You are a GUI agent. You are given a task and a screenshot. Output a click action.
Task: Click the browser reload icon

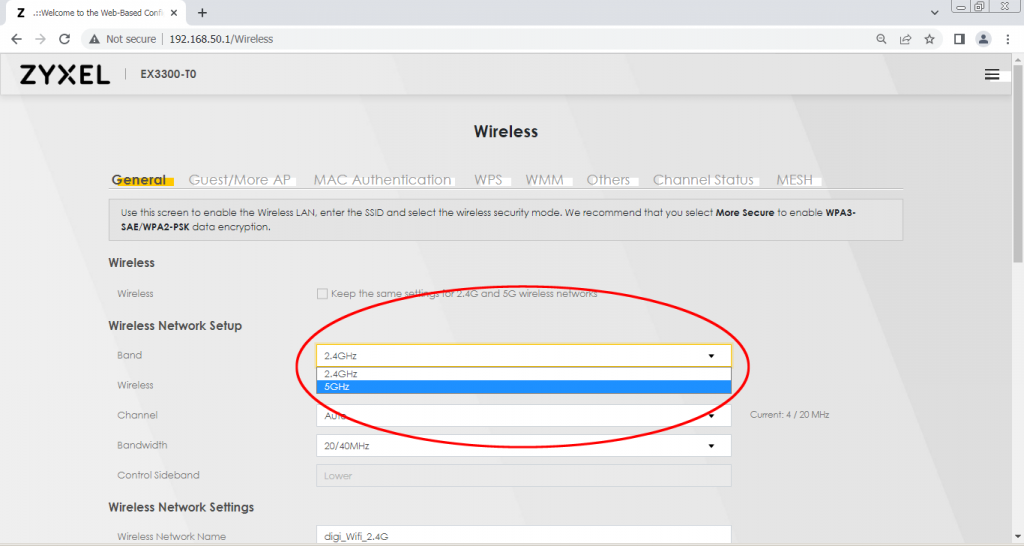(x=65, y=39)
